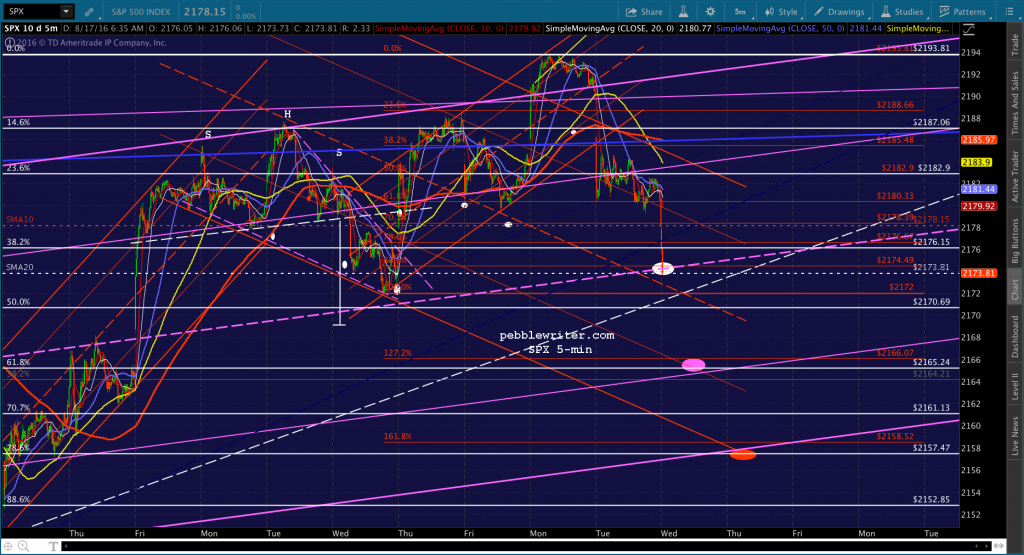Click the right arrow on horizontal scrollbar
Screen dimensions: 1024x555
coord(987,546)
